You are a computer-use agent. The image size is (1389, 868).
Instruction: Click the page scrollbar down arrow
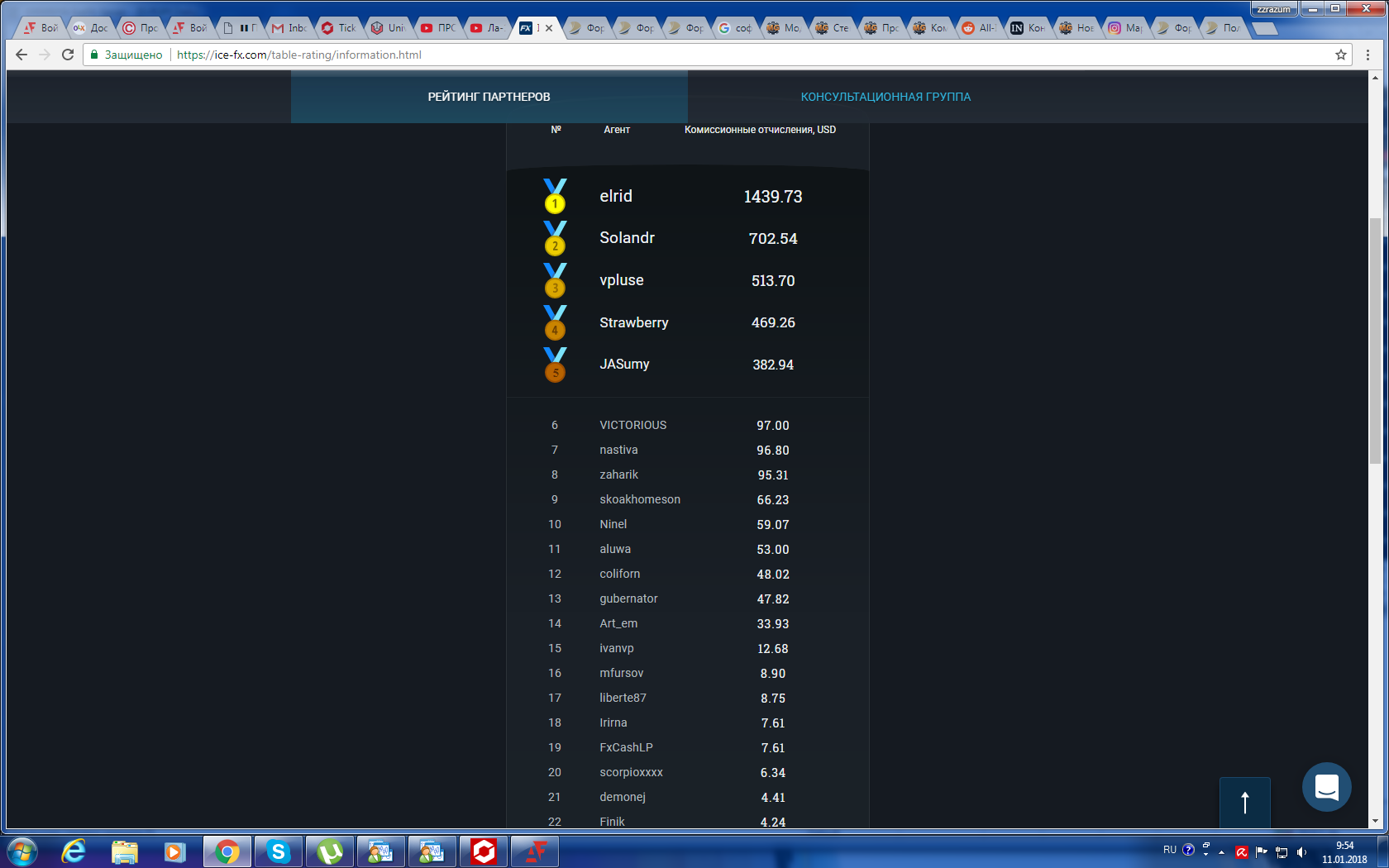[1375, 822]
